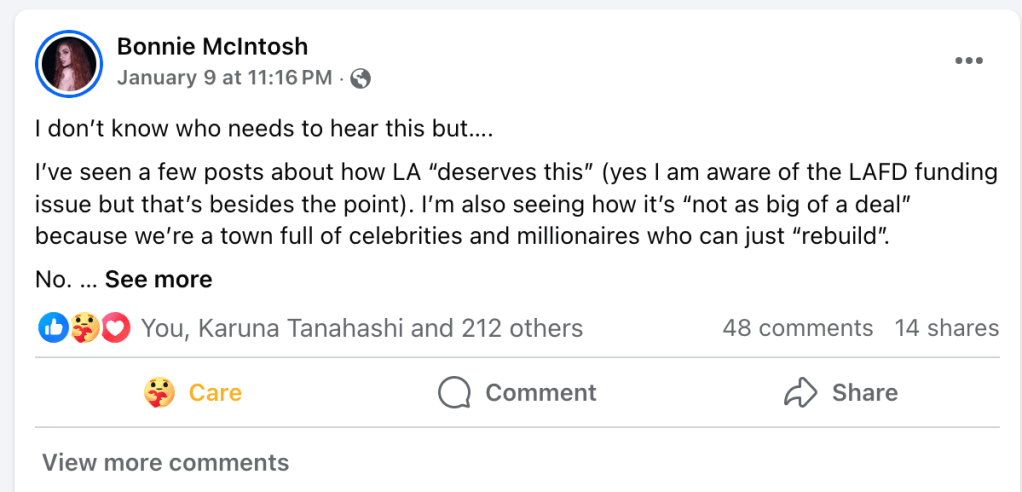Share this post using Share button

(x=864, y=393)
